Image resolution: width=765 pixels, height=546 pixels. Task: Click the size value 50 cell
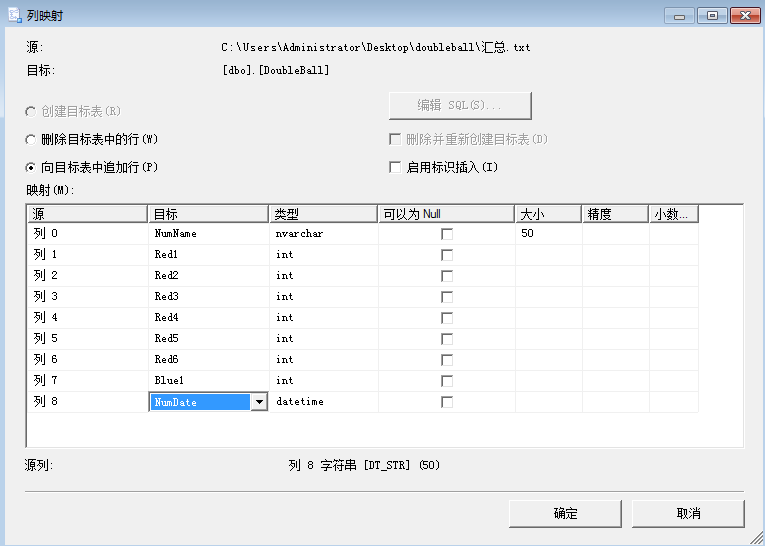coord(549,234)
